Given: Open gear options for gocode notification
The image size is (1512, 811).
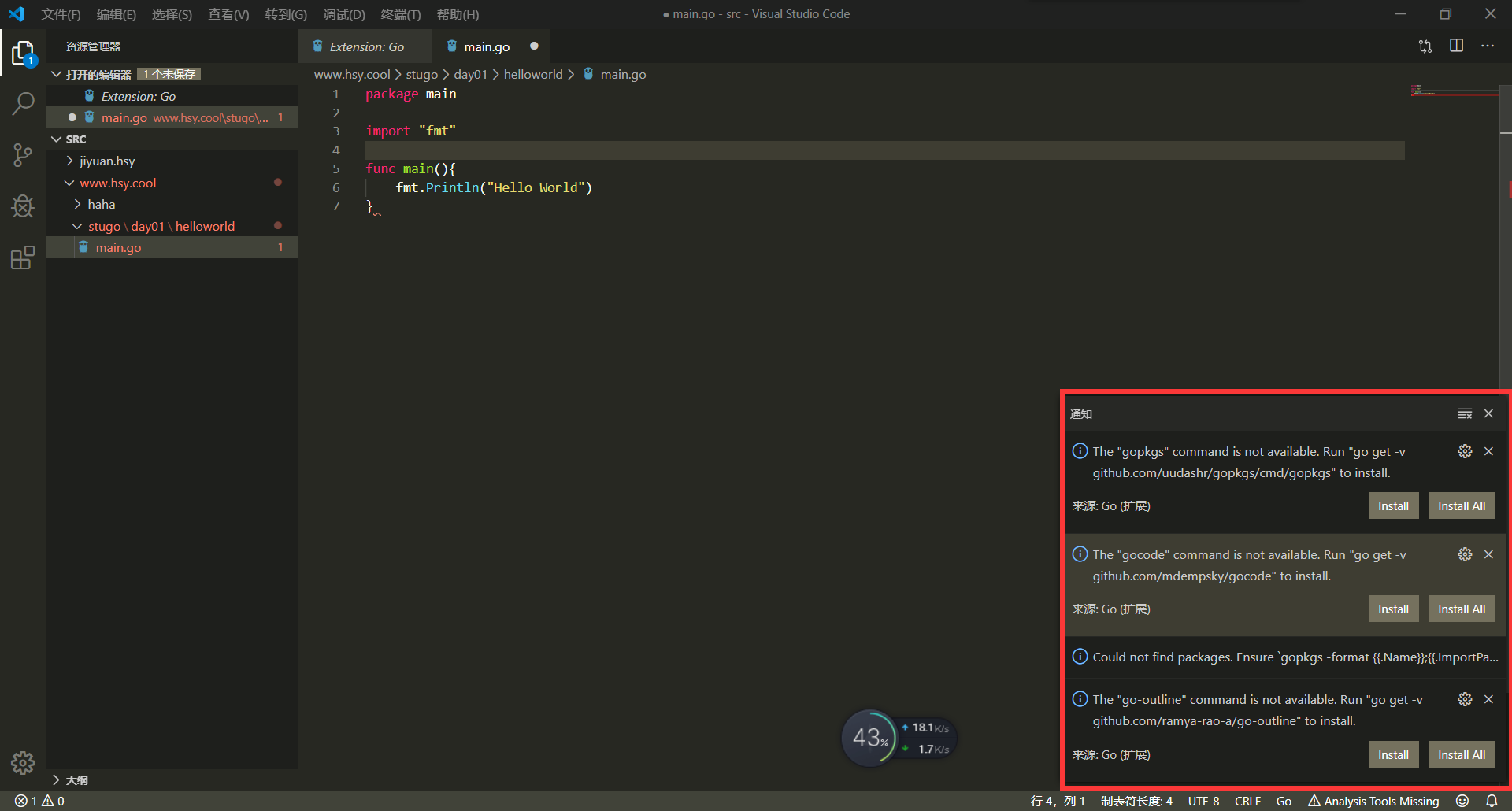Looking at the screenshot, I should point(1465,554).
